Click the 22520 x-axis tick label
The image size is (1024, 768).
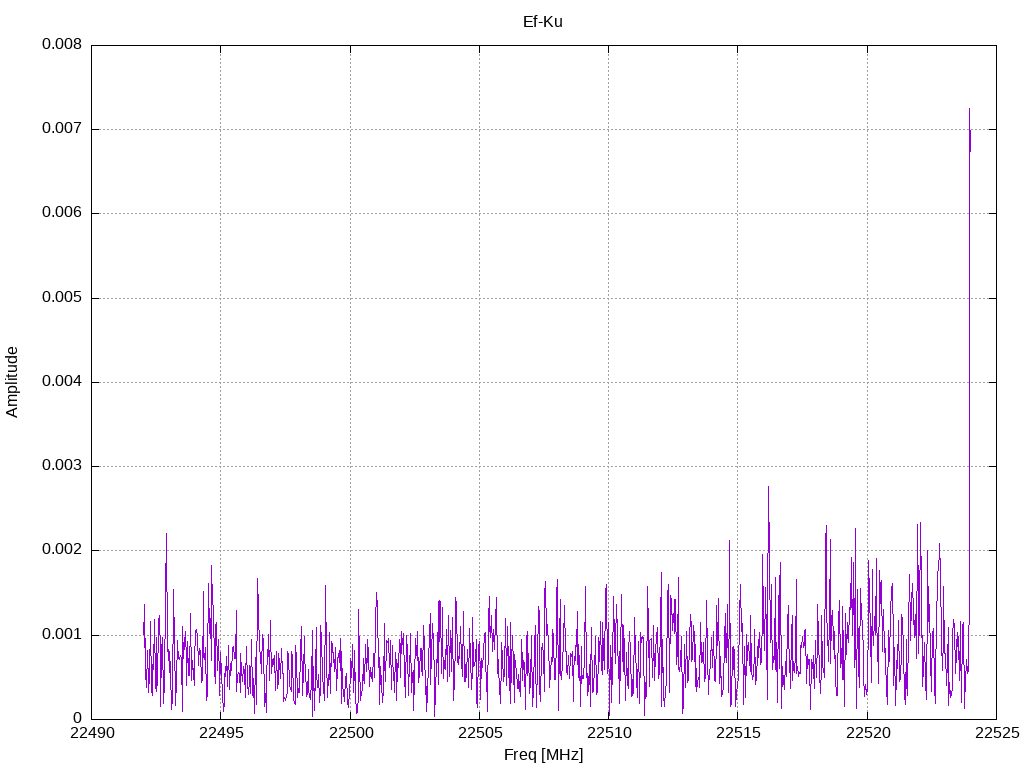(867, 733)
